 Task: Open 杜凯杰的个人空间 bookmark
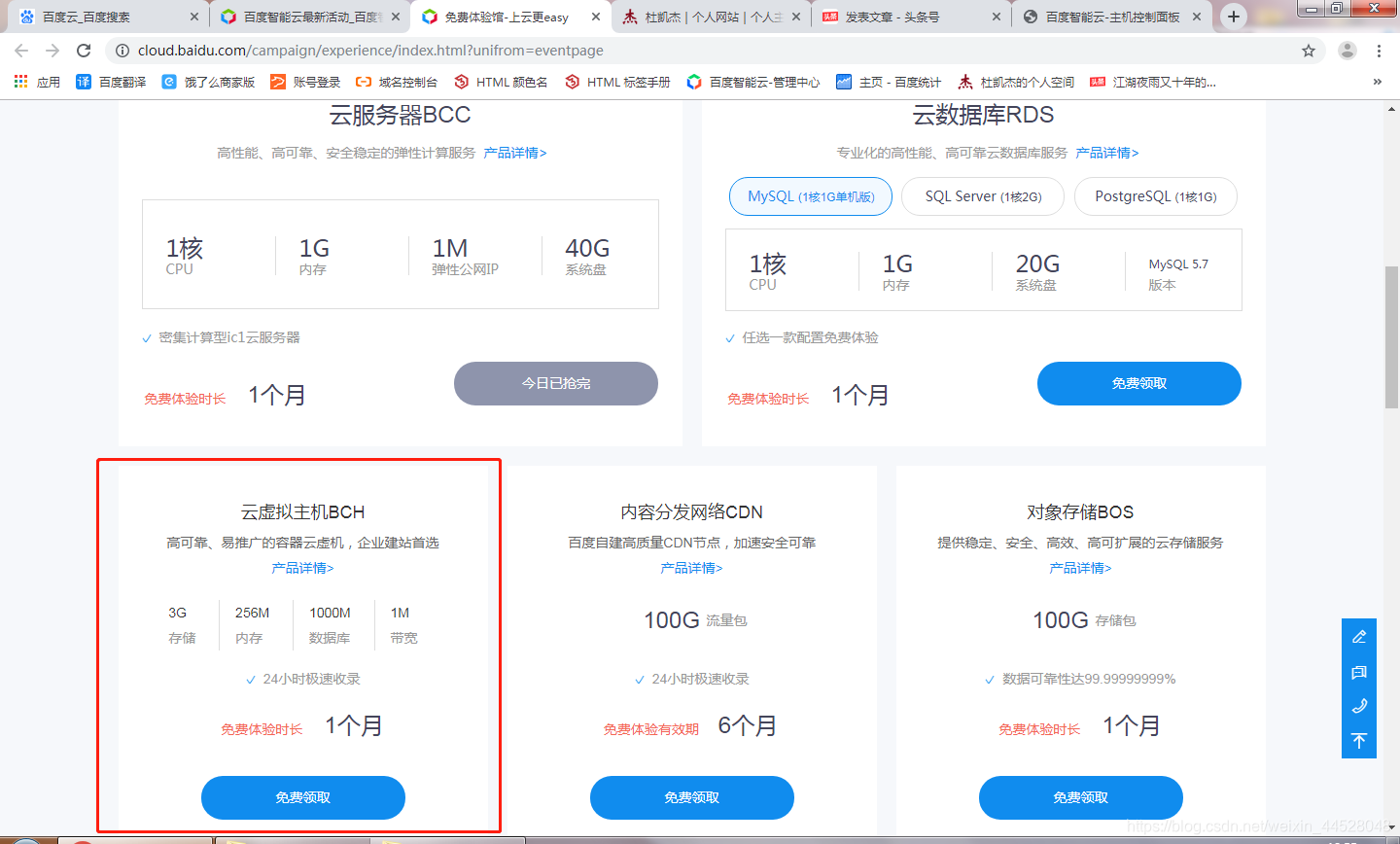click(1016, 83)
